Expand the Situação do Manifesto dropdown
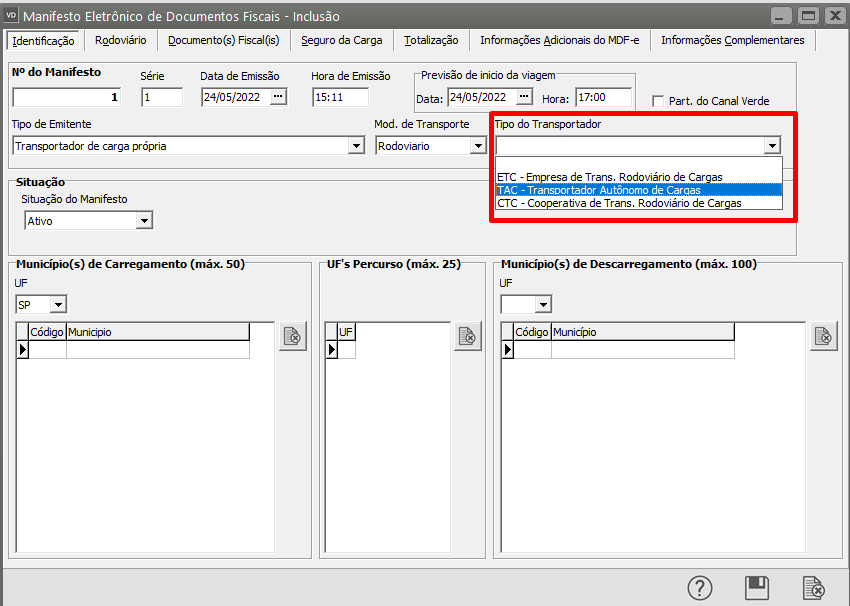The width and height of the screenshot is (850, 606). pos(144,221)
